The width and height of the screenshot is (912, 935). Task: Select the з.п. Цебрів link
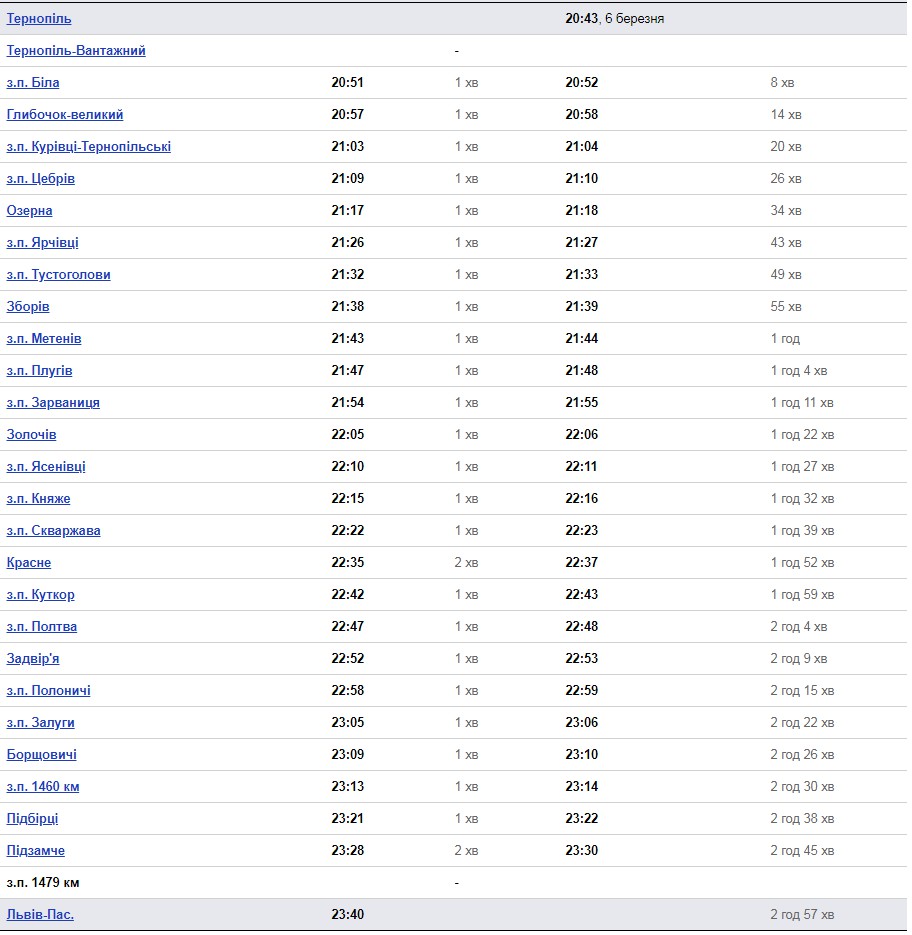pos(41,178)
